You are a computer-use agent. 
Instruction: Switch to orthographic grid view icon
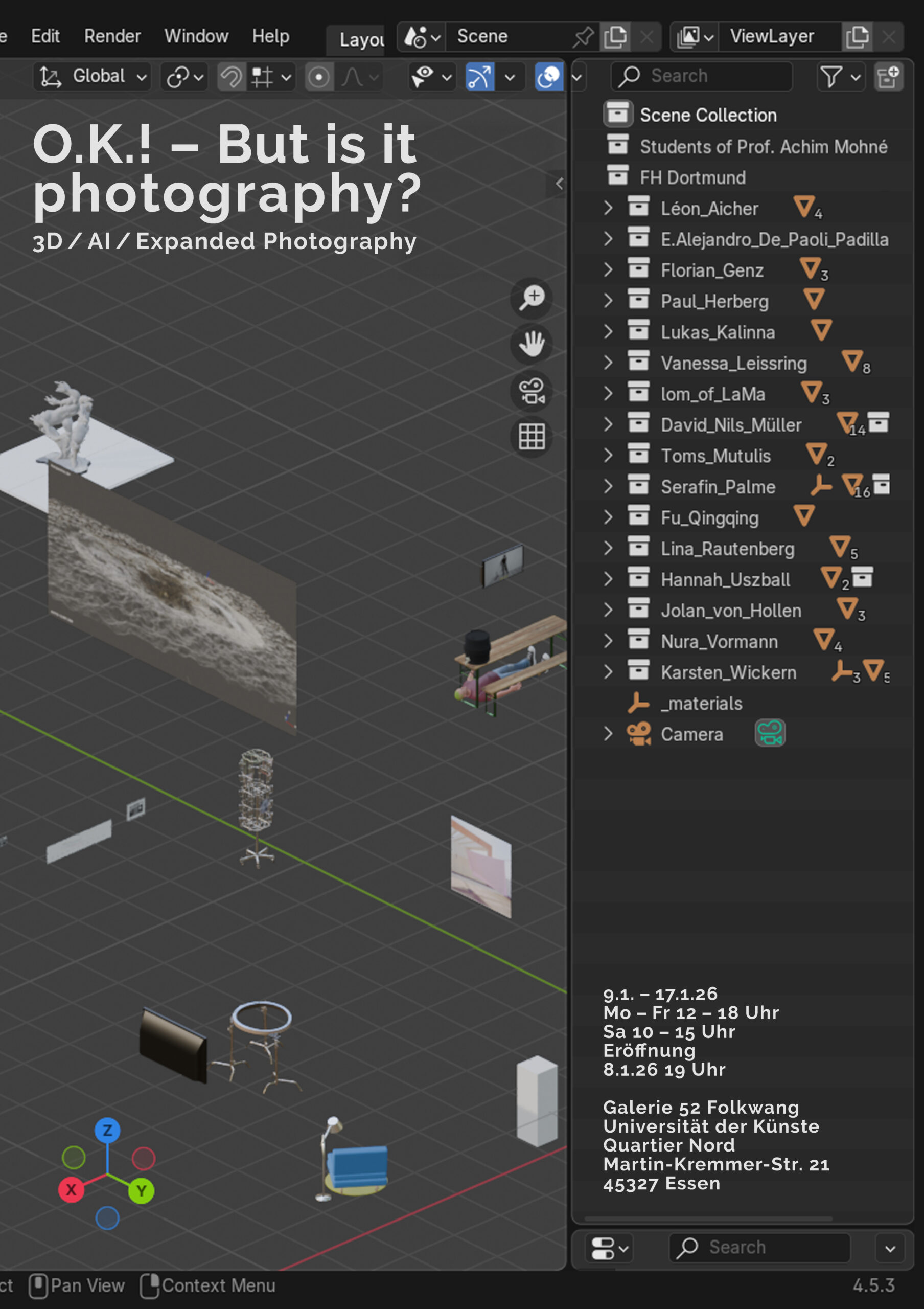click(x=531, y=437)
